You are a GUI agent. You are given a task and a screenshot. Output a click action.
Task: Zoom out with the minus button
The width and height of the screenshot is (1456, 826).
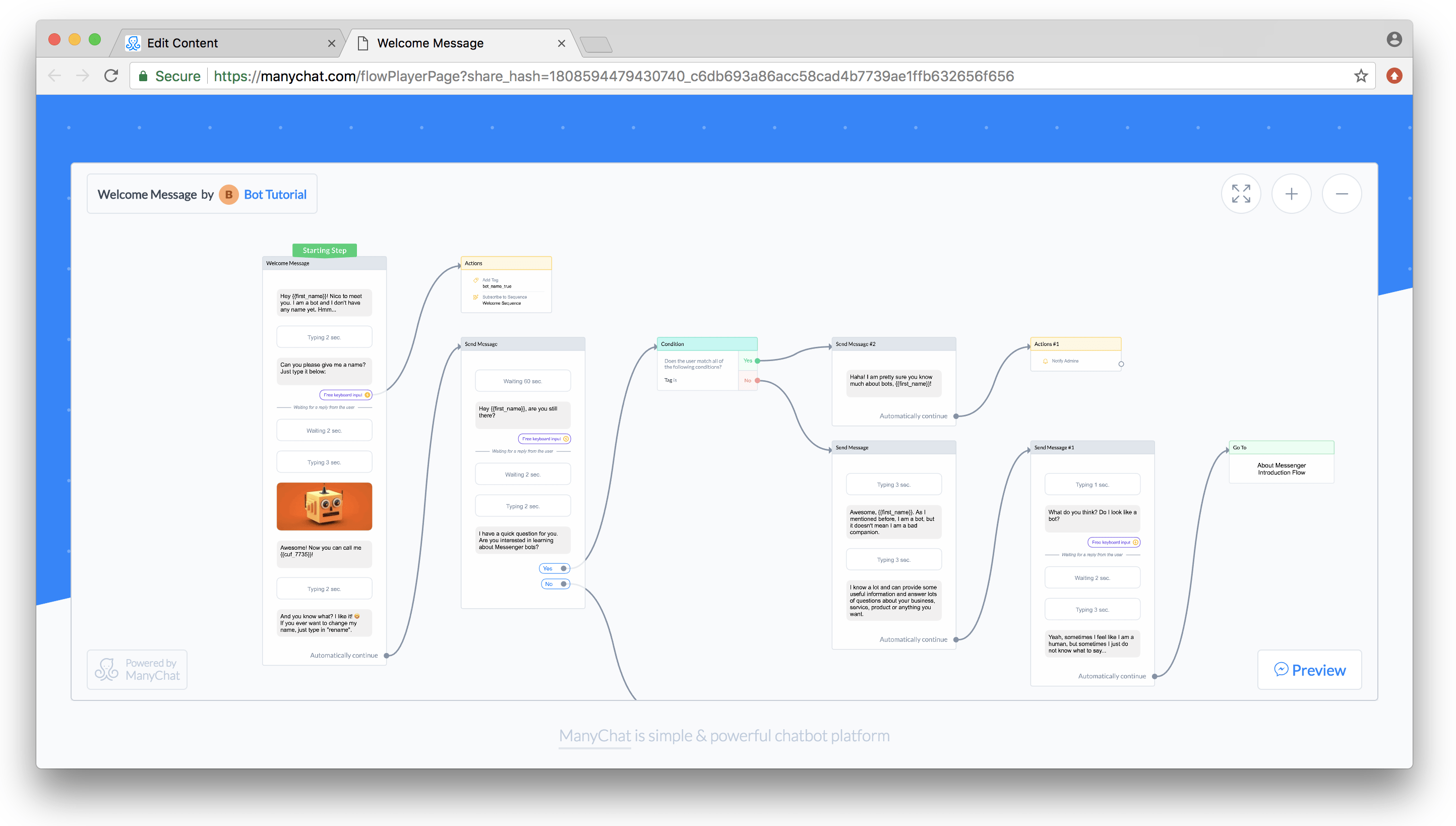point(1342,194)
